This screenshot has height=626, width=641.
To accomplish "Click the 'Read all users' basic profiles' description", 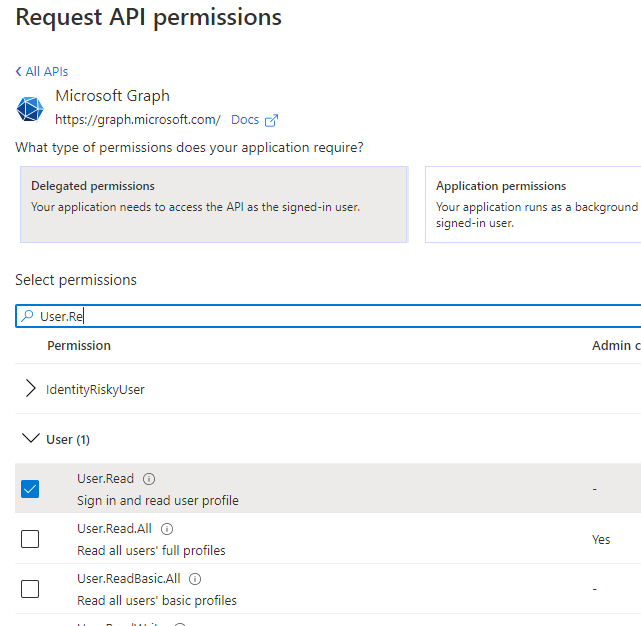I will pyautogui.click(x=157, y=601).
